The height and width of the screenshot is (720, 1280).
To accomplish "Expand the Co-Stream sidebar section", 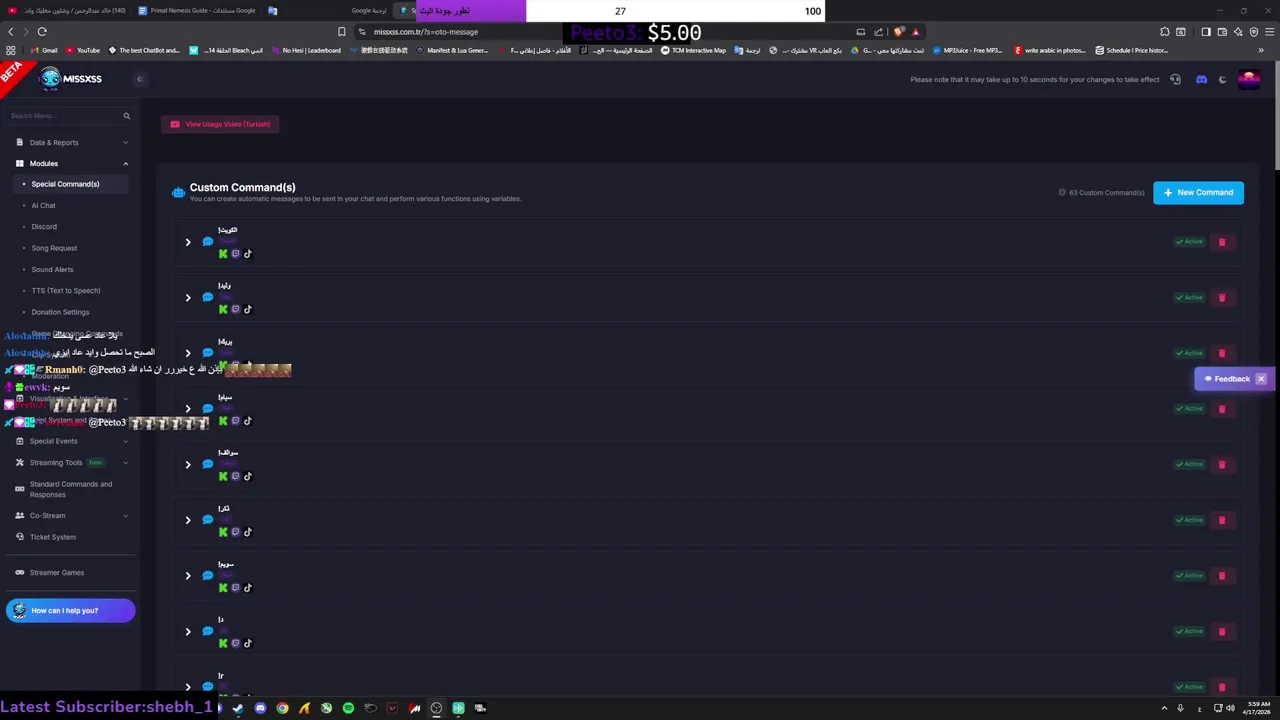I will coord(70,515).
